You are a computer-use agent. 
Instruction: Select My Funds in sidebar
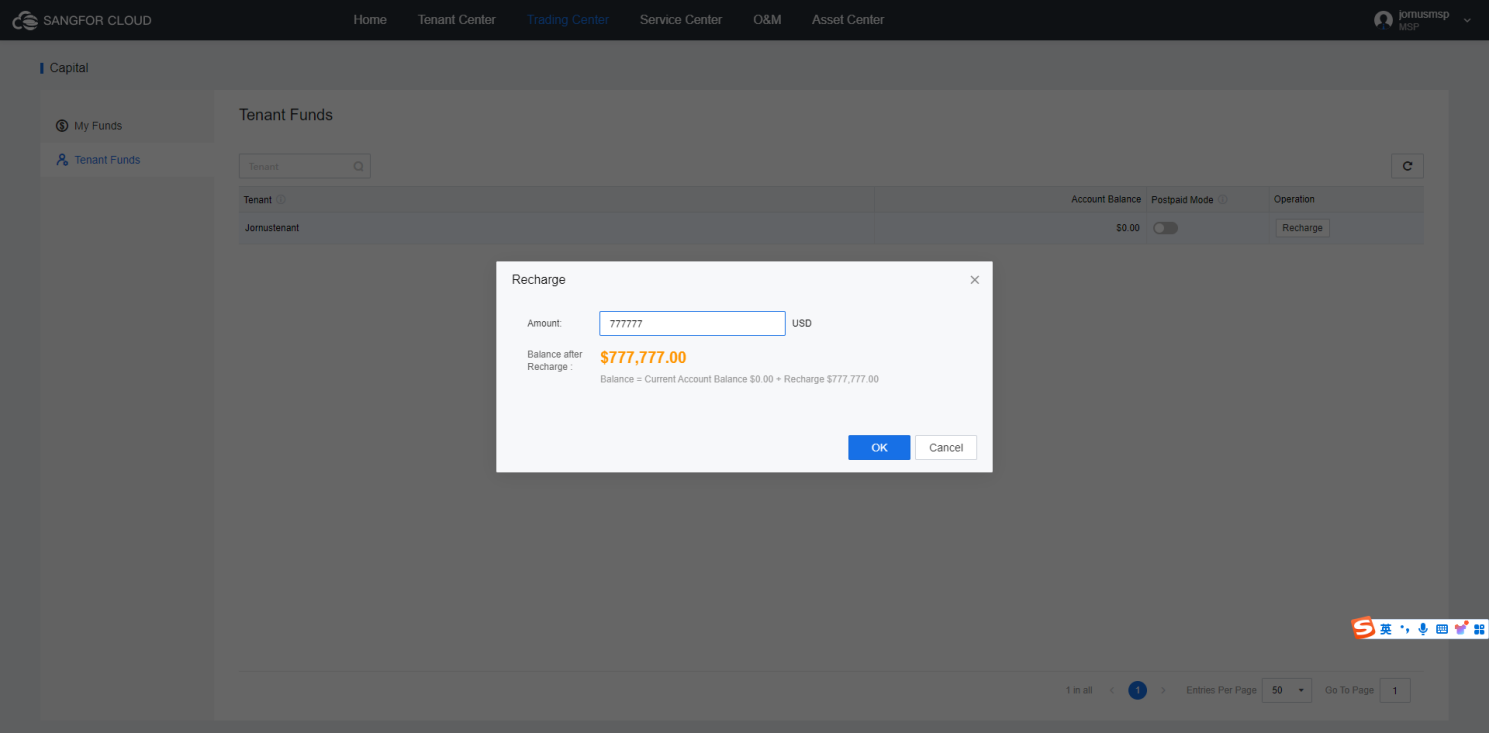coord(127,126)
